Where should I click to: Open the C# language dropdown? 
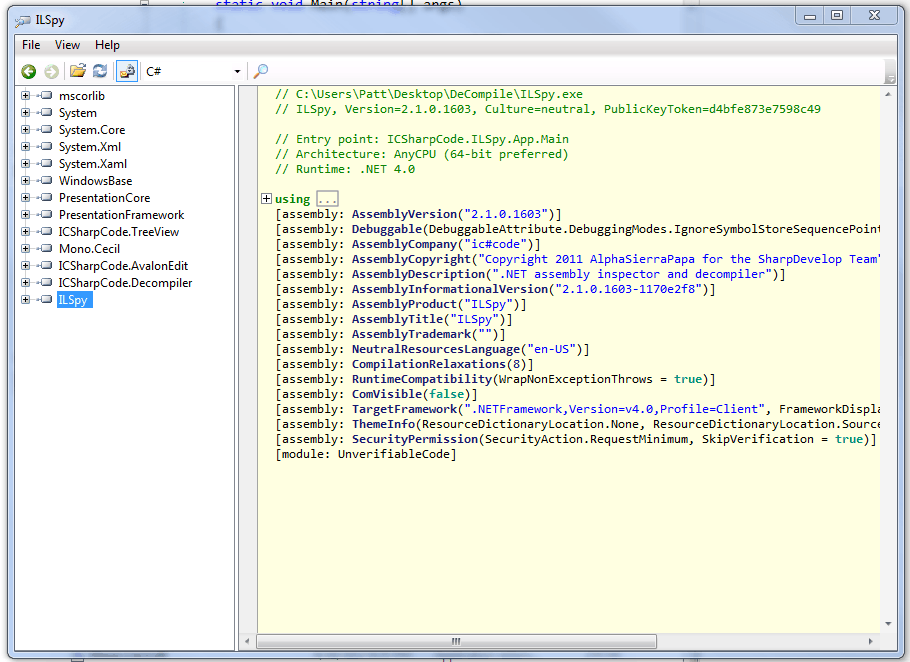click(236, 71)
